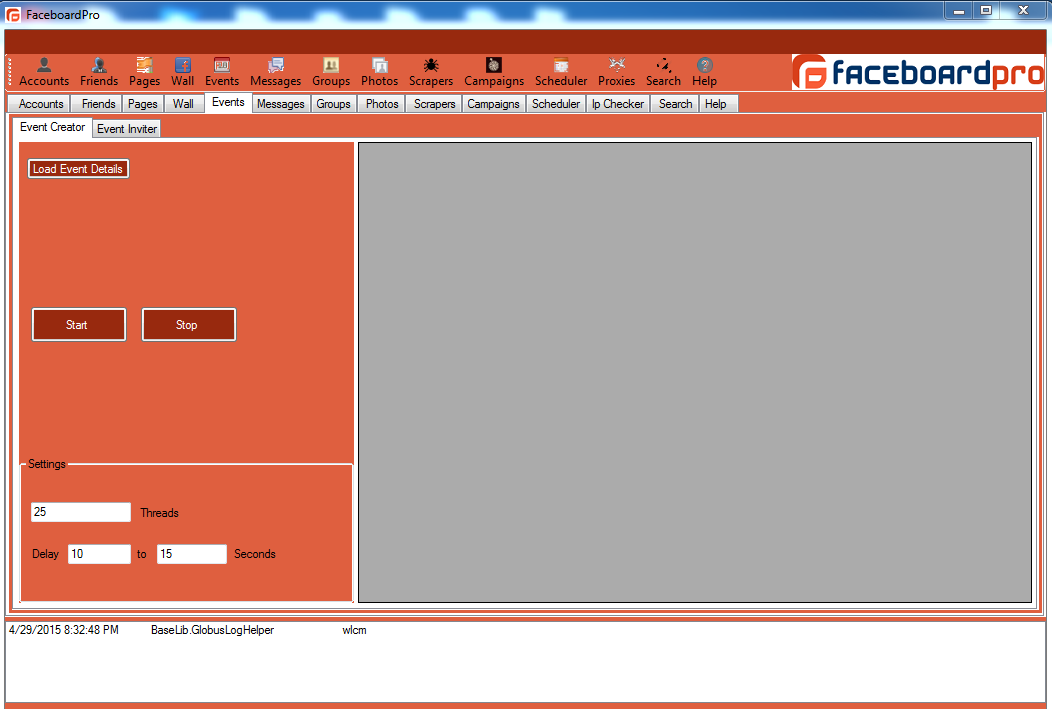This screenshot has height=709, width=1052.
Task: Maximize the FaceboardPro window
Action: [x=986, y=11]
